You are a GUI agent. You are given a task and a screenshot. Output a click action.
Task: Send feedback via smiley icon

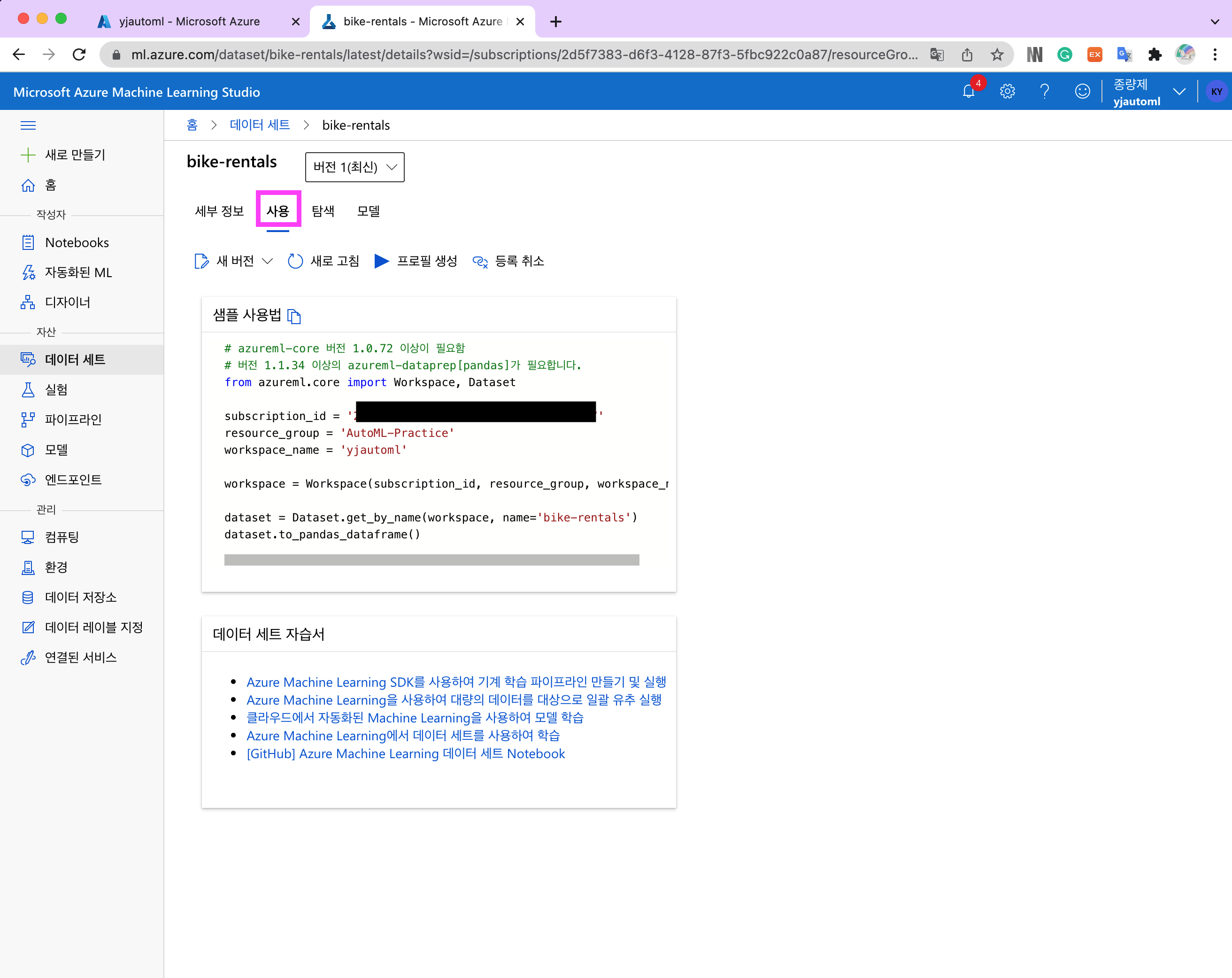1082,92
